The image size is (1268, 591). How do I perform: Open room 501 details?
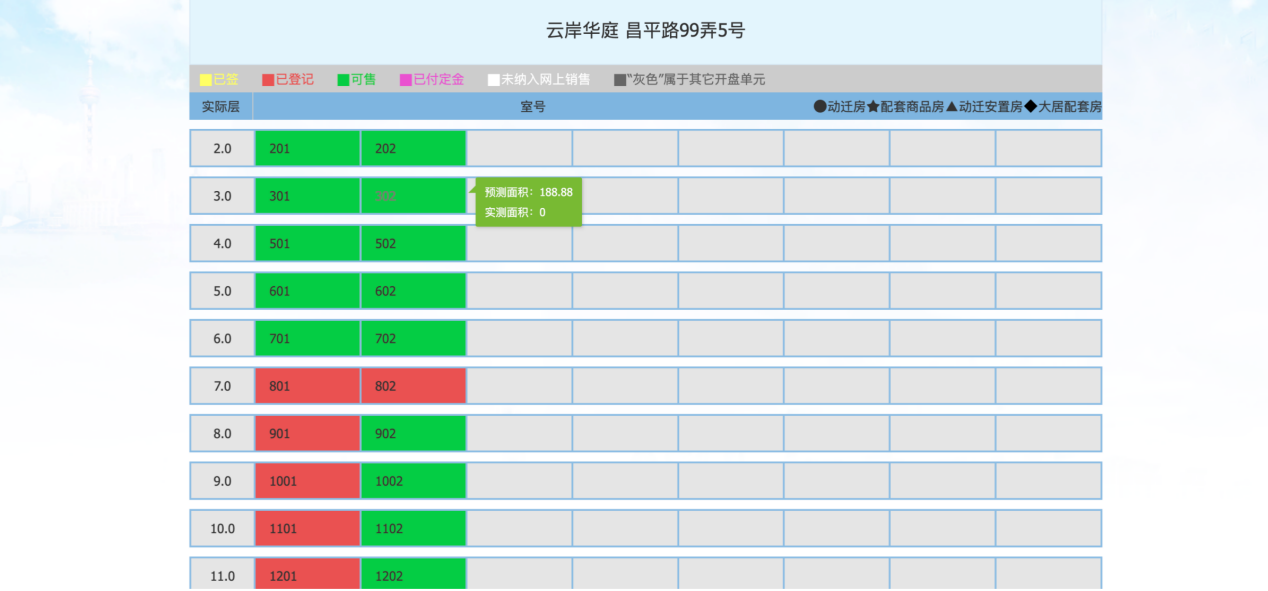[x=307, y=243]
